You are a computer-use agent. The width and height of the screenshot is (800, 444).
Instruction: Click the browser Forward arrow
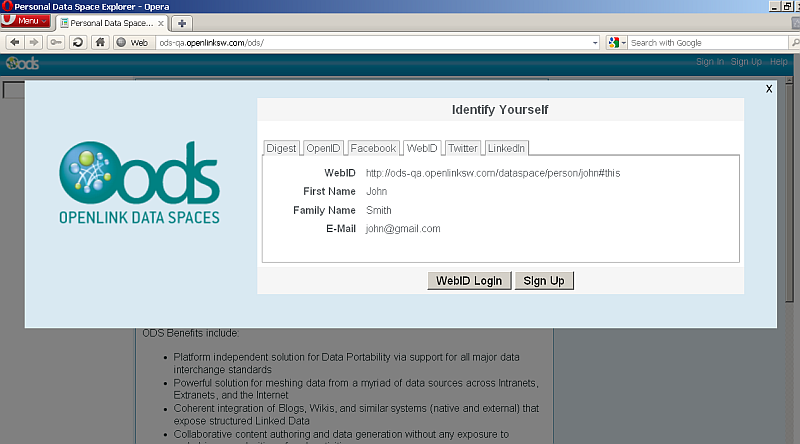34,43
